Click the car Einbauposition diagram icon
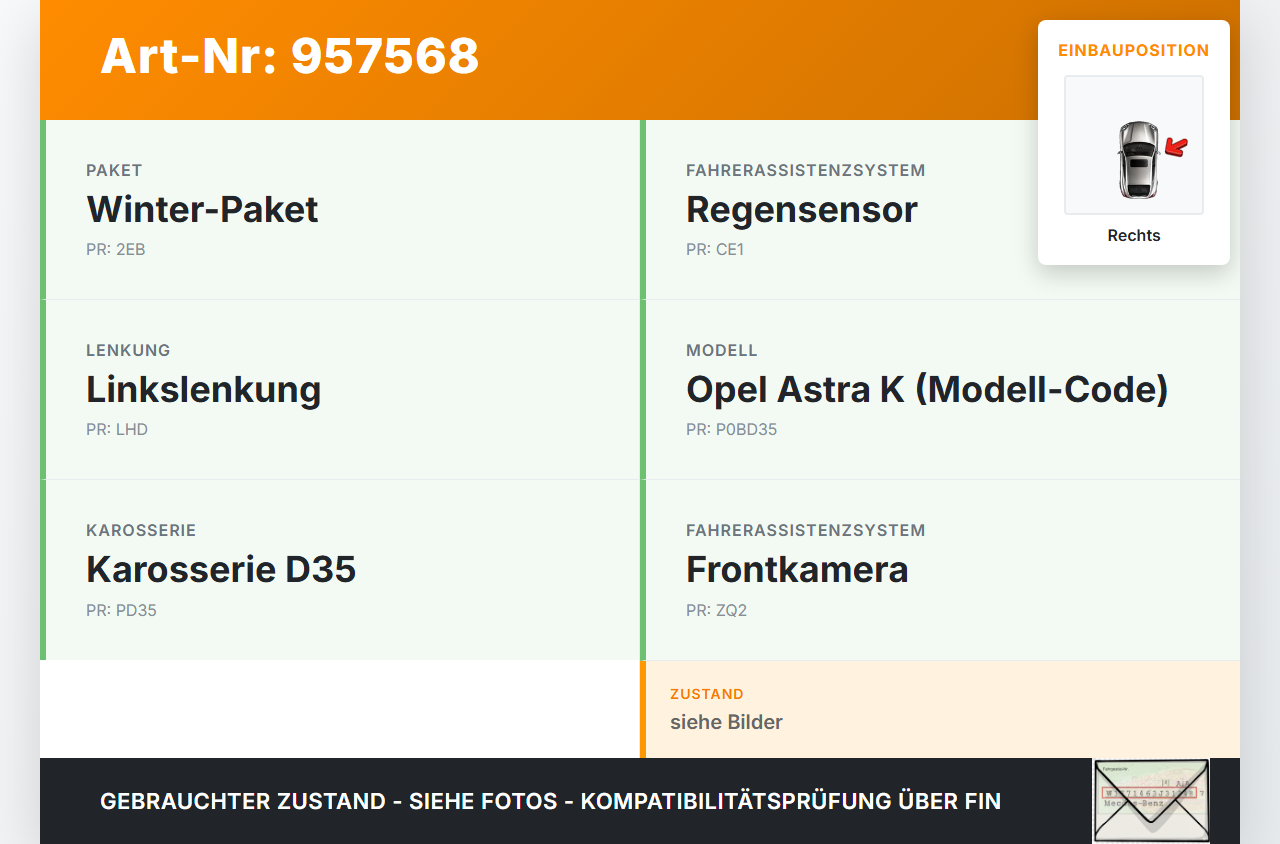The height and width of the screenshot is (844, 1280). tap(1133, 145)
